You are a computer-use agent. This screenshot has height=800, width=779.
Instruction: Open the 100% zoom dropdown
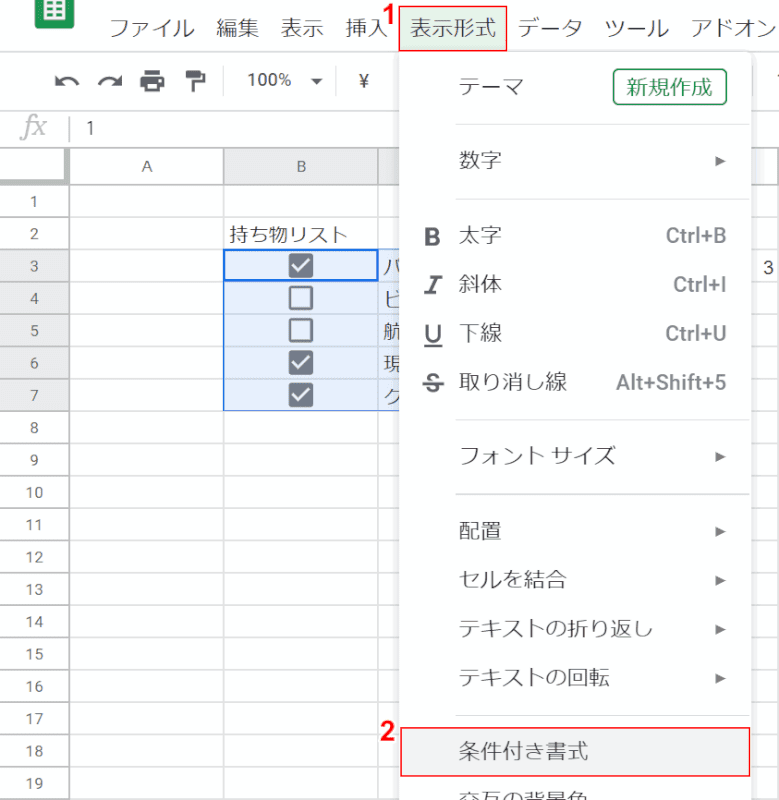[x=285, y=81]
